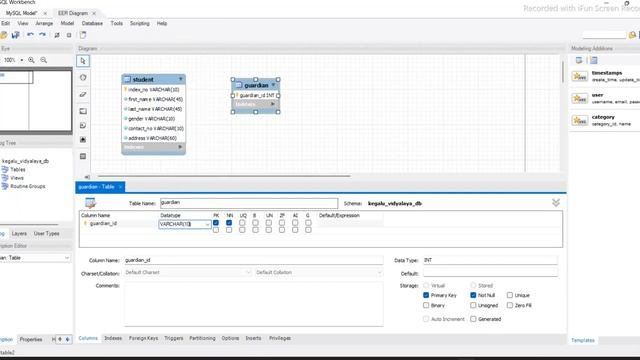Open the Layers tab
Screen dimensions: 640x360
[x=19, y=233]
